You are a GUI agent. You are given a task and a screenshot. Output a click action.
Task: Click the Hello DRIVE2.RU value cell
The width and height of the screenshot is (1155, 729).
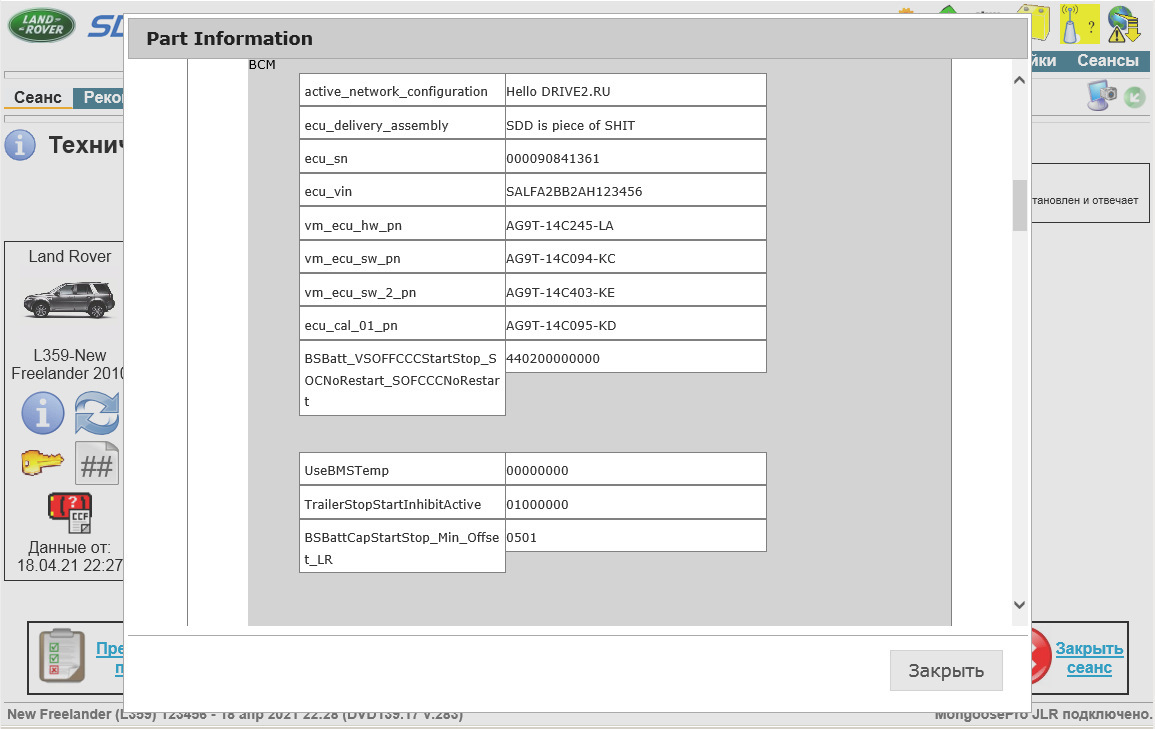coord(636,91)
